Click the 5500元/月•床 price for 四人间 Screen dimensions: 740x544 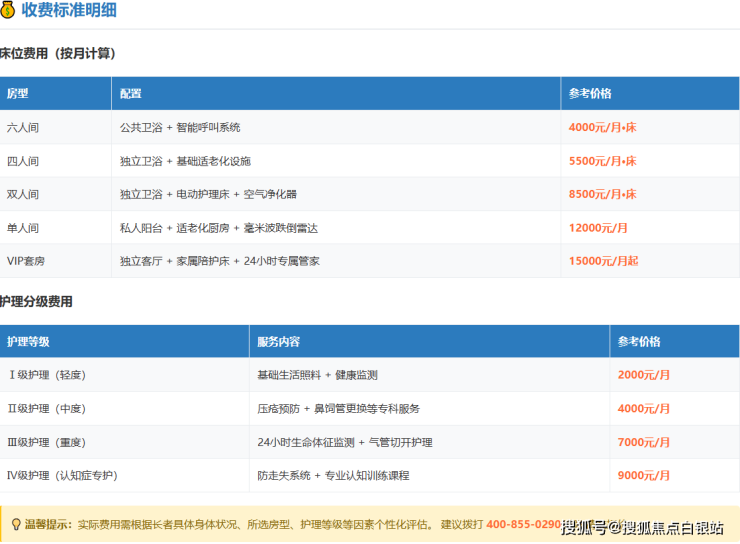(602, 161)
